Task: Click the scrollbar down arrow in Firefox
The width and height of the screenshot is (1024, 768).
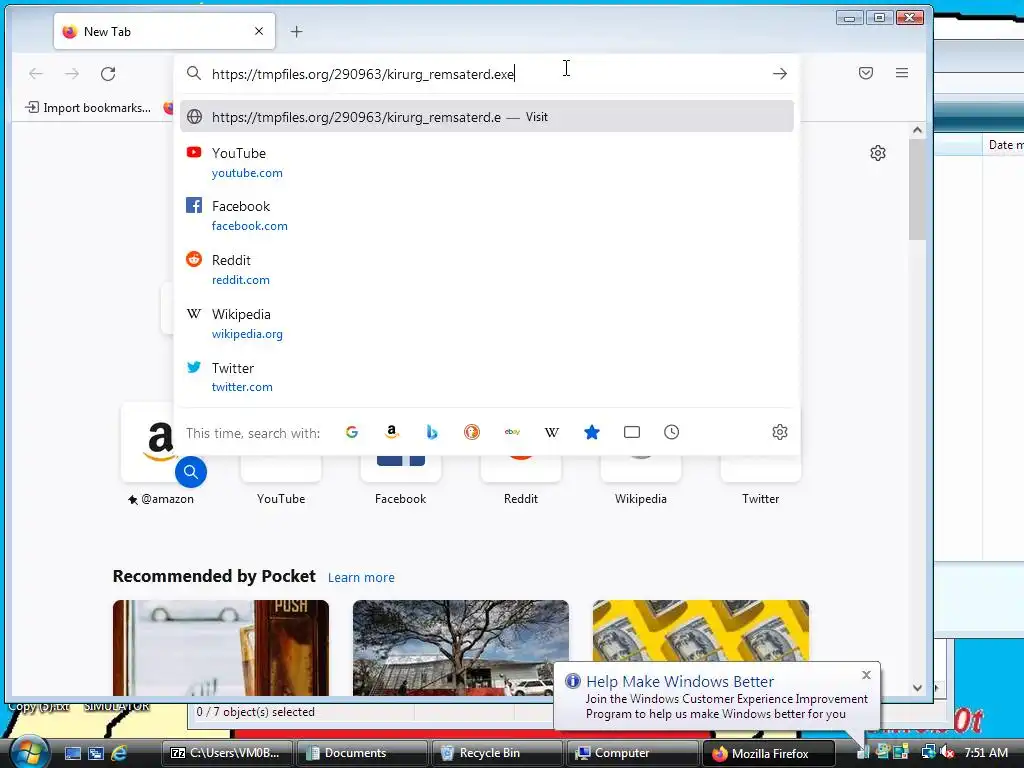Action: [x=918, y=688]
